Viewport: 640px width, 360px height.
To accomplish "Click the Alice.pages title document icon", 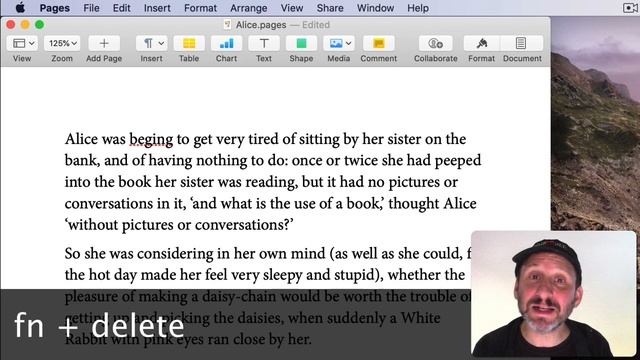I will (x=228, y=25).
